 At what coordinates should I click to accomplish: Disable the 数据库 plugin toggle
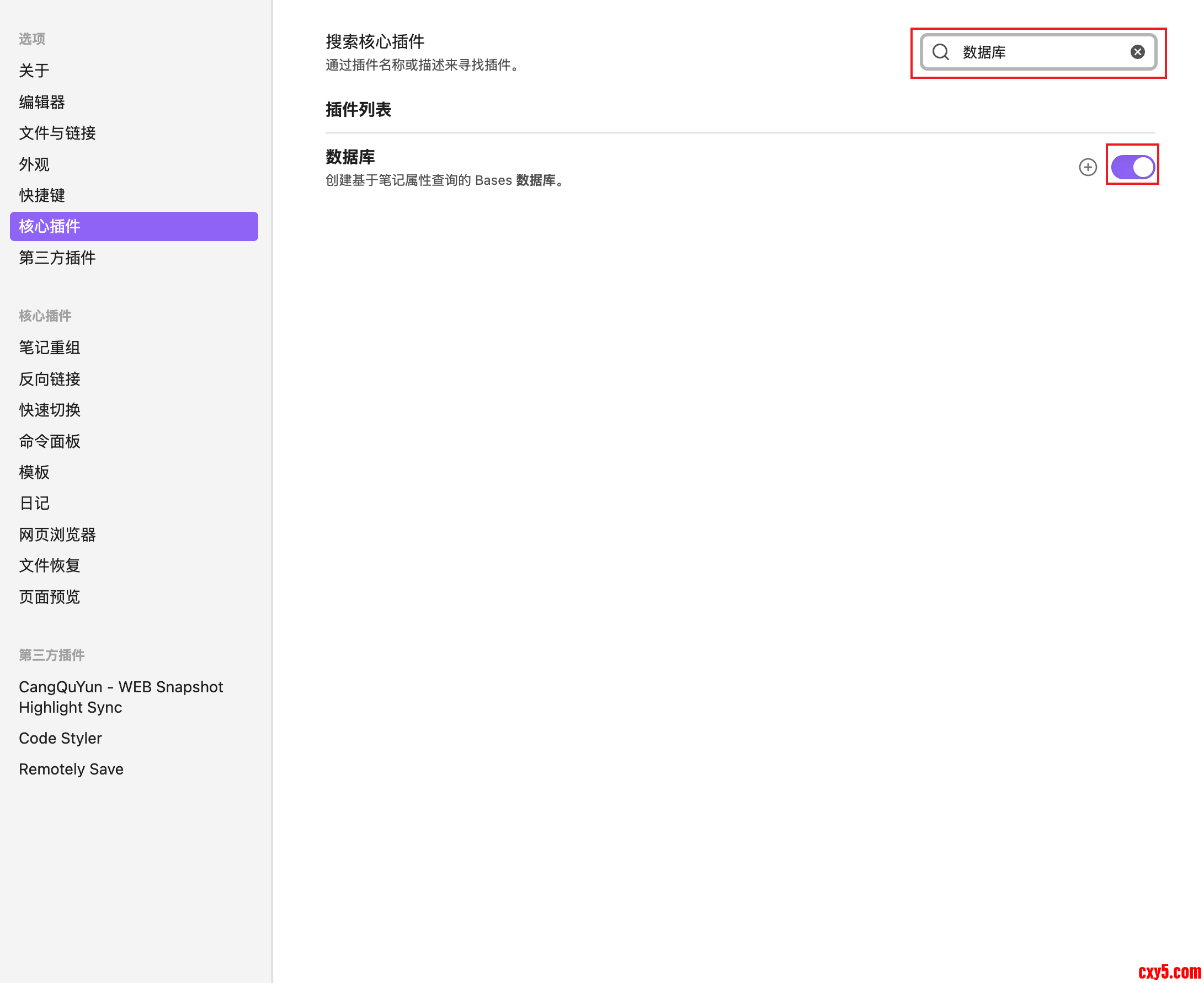coord(1132,167)
